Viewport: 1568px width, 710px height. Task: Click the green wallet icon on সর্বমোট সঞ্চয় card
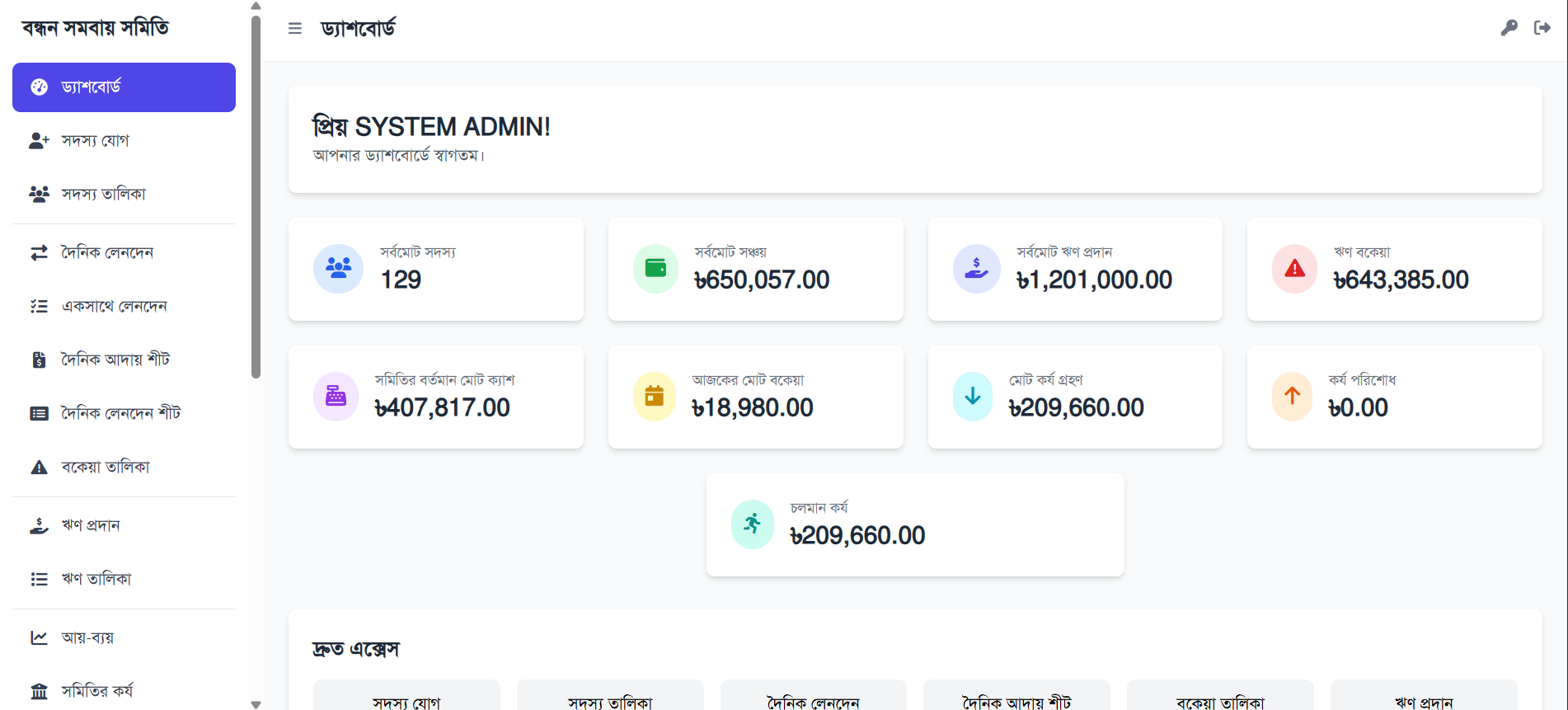655,269
